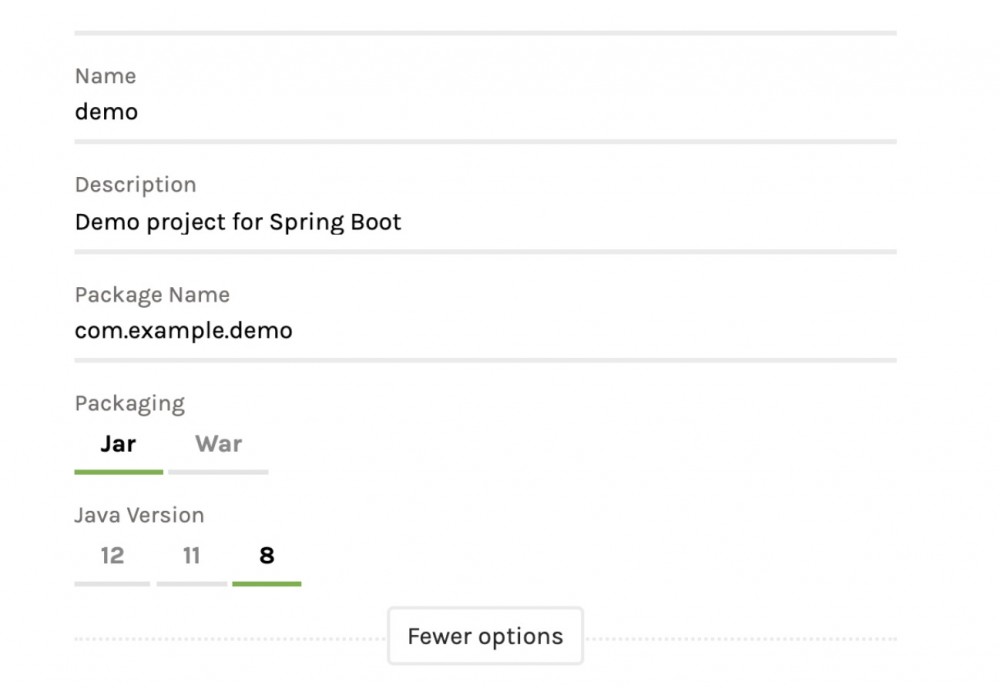The width and height of the screenshot is (1000, 688).
Task: Click the Demo project for Spring Boot text
Action: (238, 222)
